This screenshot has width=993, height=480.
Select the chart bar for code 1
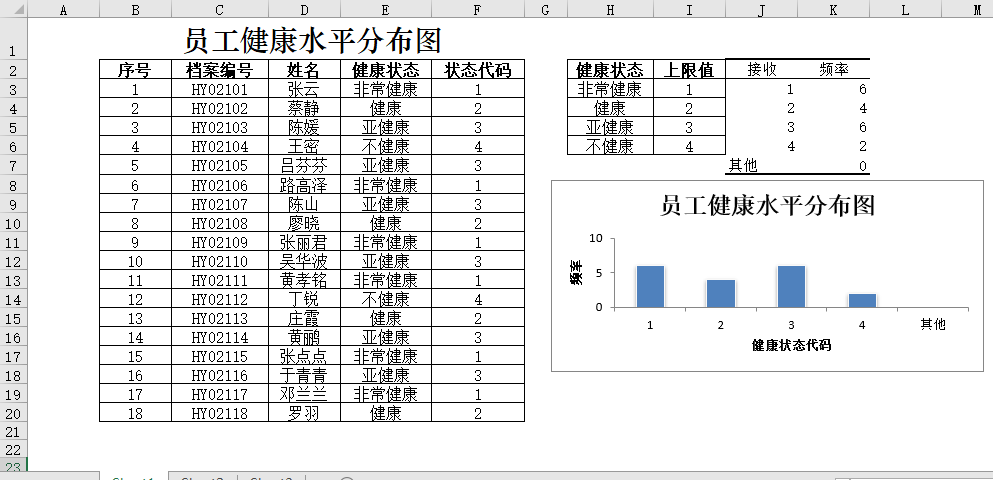tap(650, 286)
